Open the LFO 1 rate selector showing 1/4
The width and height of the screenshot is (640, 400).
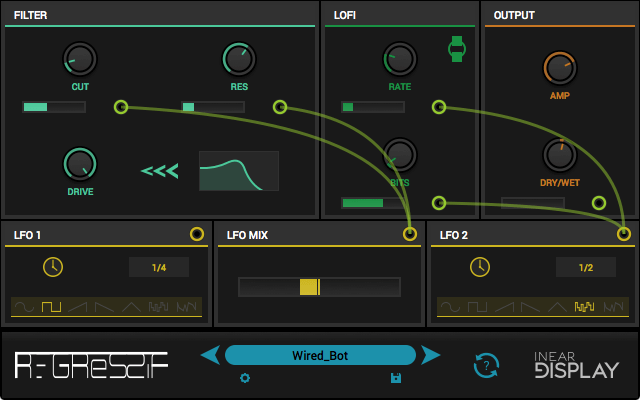click(158, 267)
